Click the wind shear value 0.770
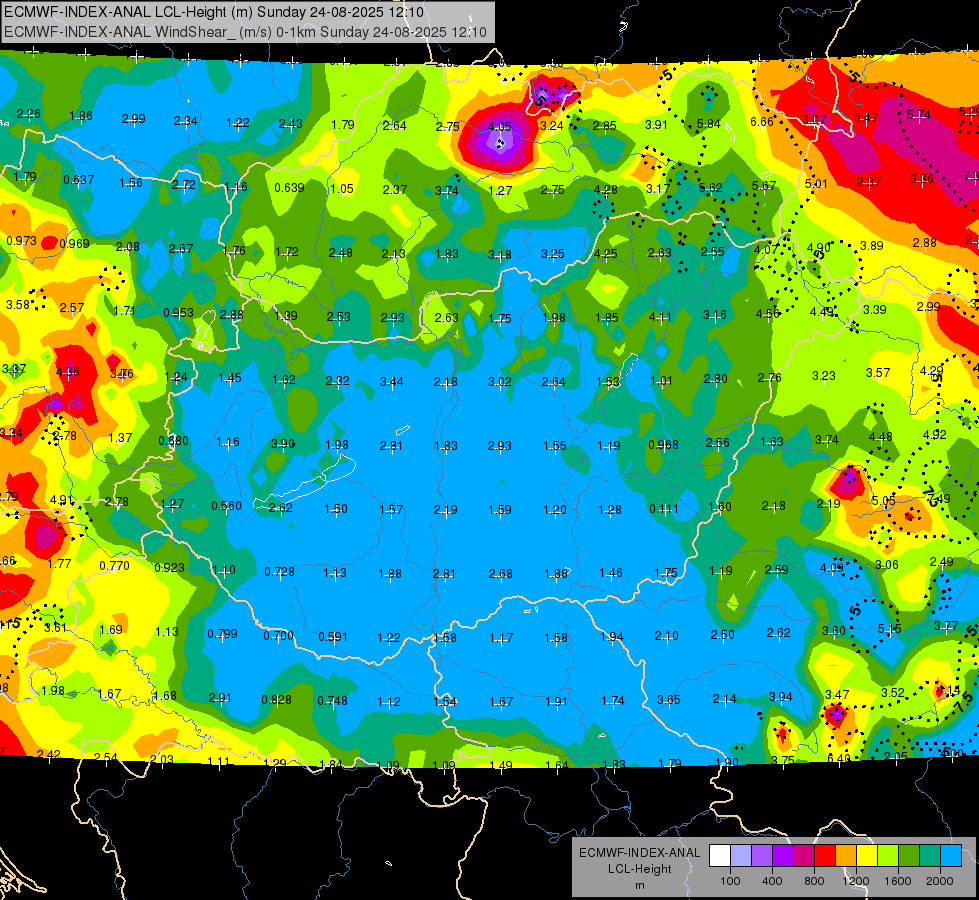Screen dimensions: 979x900 click(x=114, y=566)
